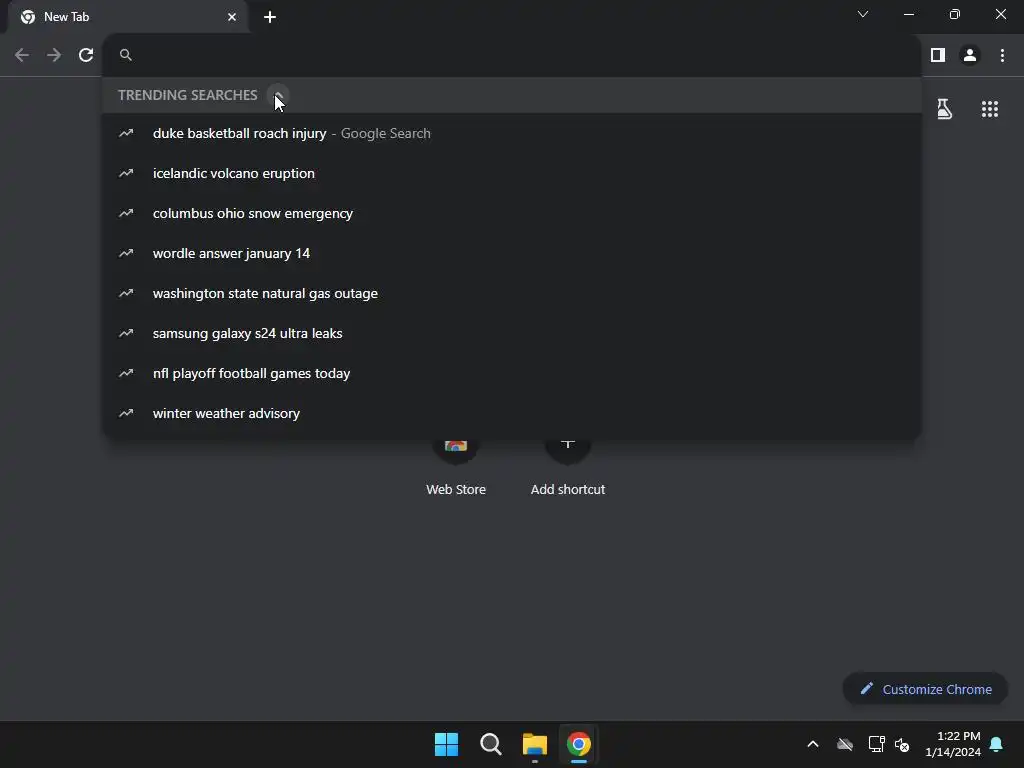Open notifications bell icon
This screenshot has width=1024, height=768.
coord(997,744)
